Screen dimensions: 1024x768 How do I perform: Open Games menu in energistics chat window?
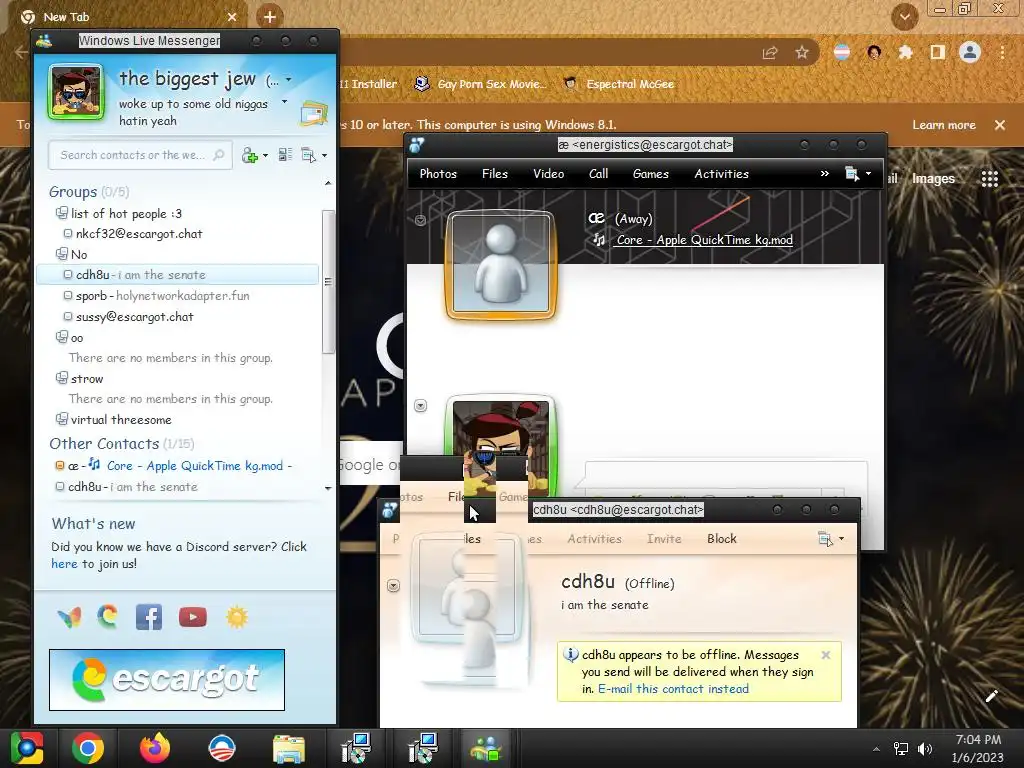coord(650,174)
